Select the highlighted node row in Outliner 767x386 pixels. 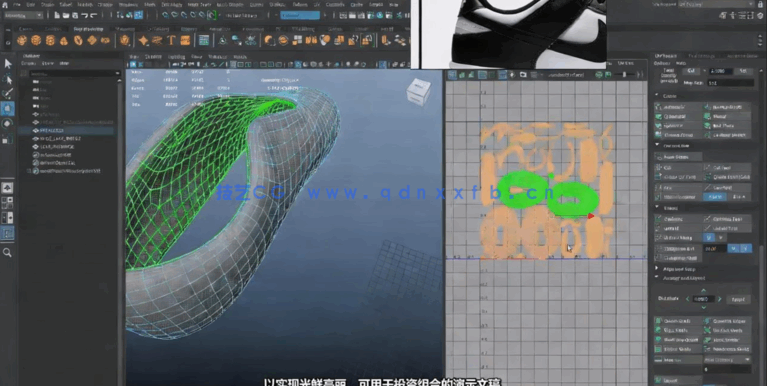click(66, 131)
